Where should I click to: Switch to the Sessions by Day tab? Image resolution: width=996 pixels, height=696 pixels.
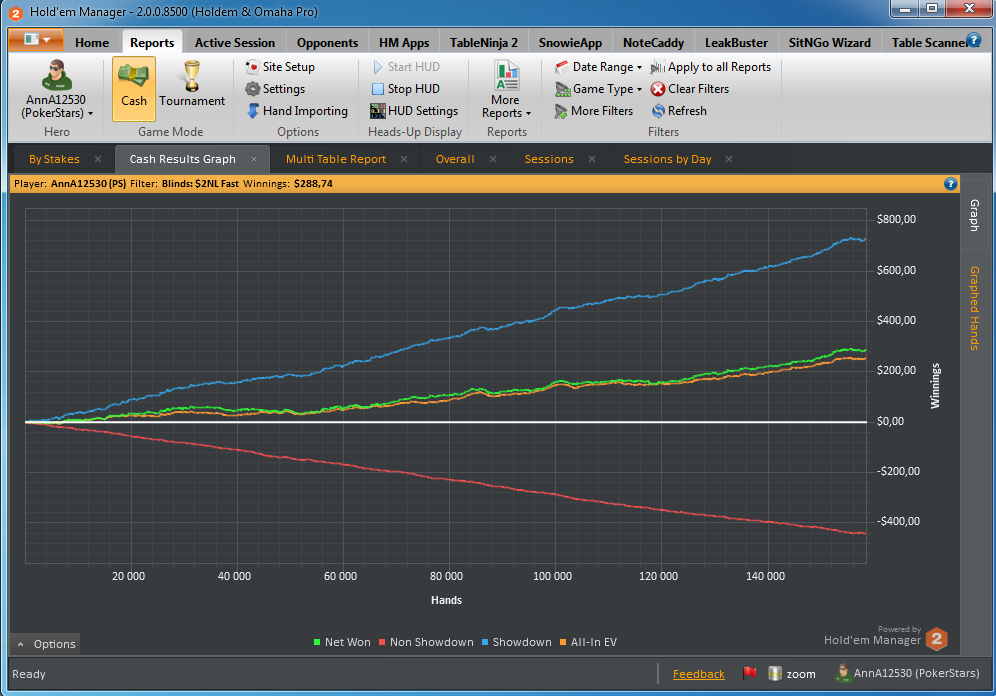tap(667, 159)
